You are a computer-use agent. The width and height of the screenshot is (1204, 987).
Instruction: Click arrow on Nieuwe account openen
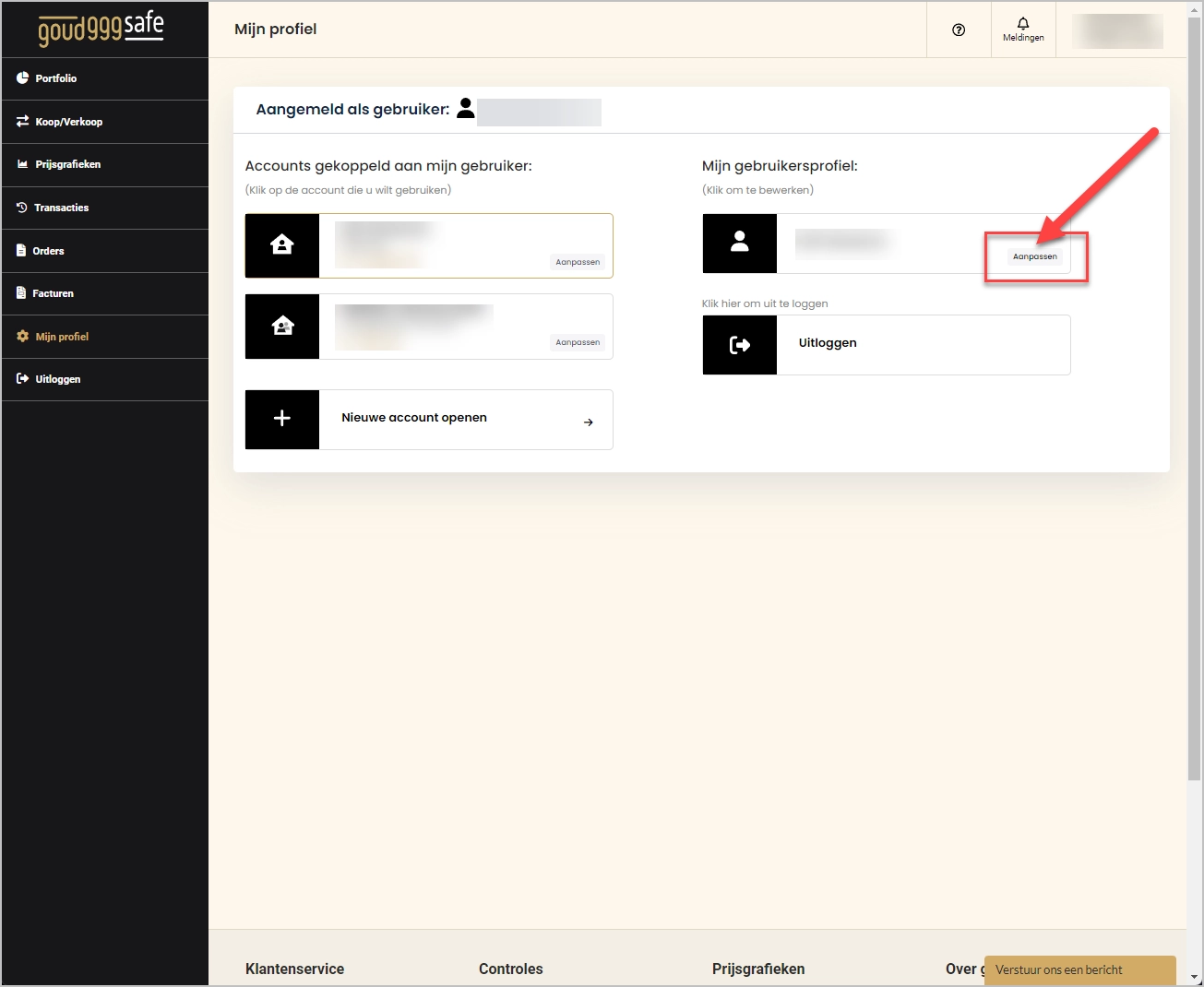coord(589,422)
